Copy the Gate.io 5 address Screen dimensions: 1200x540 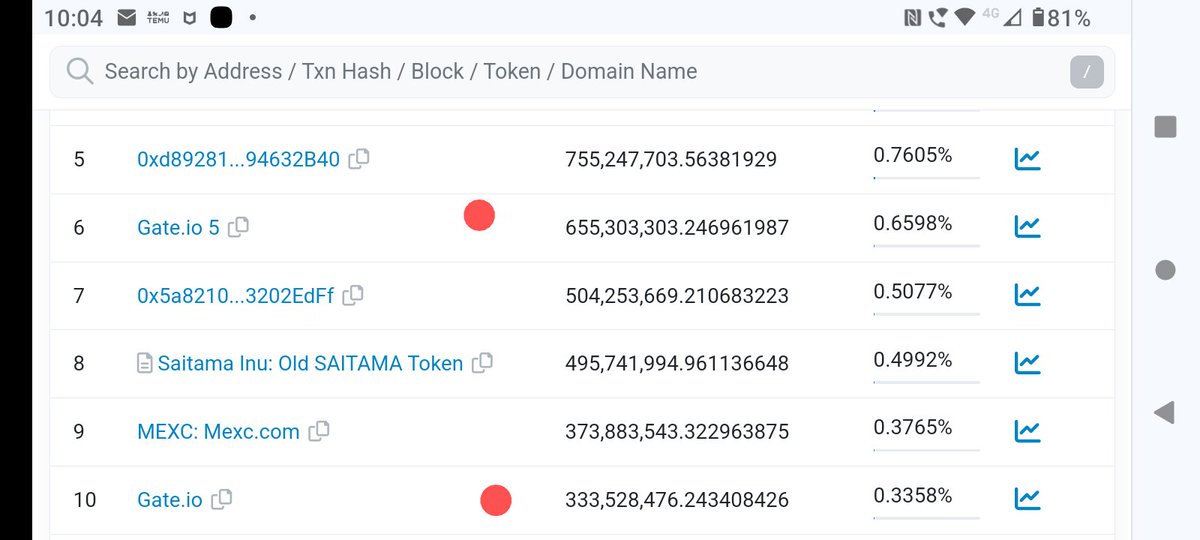point(238,227)
